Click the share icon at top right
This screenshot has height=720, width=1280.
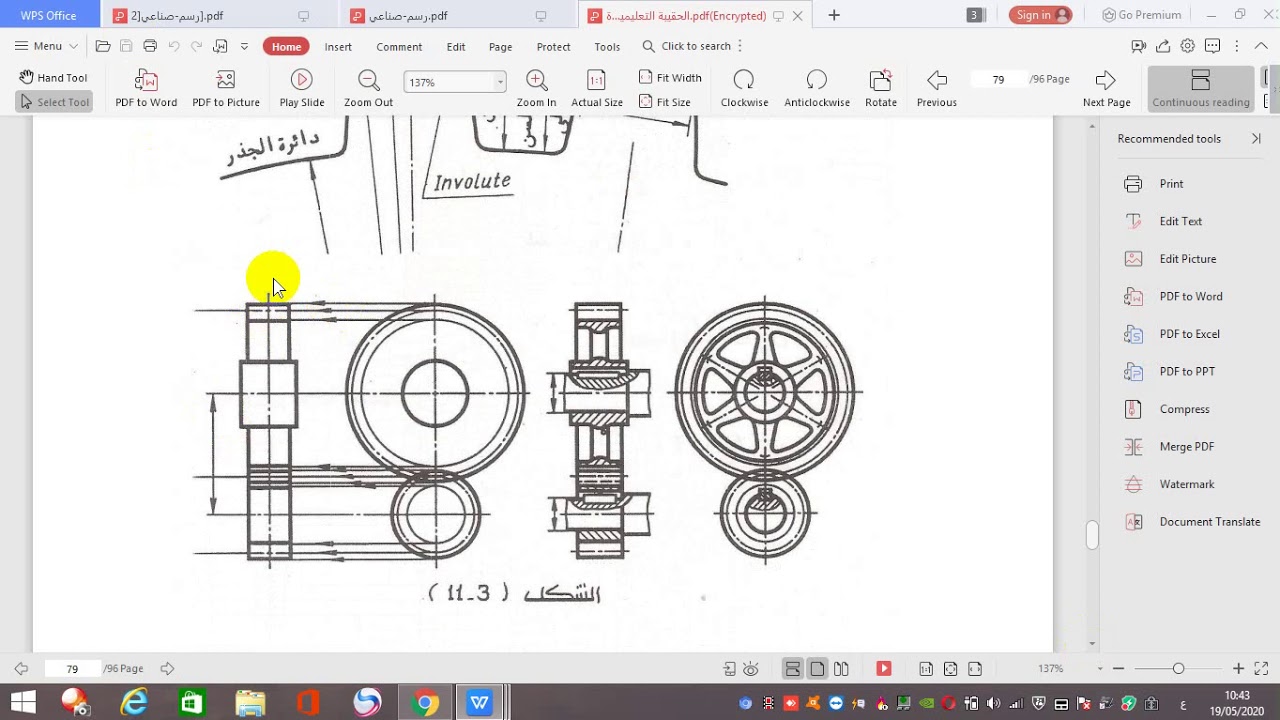point(1163,46)
